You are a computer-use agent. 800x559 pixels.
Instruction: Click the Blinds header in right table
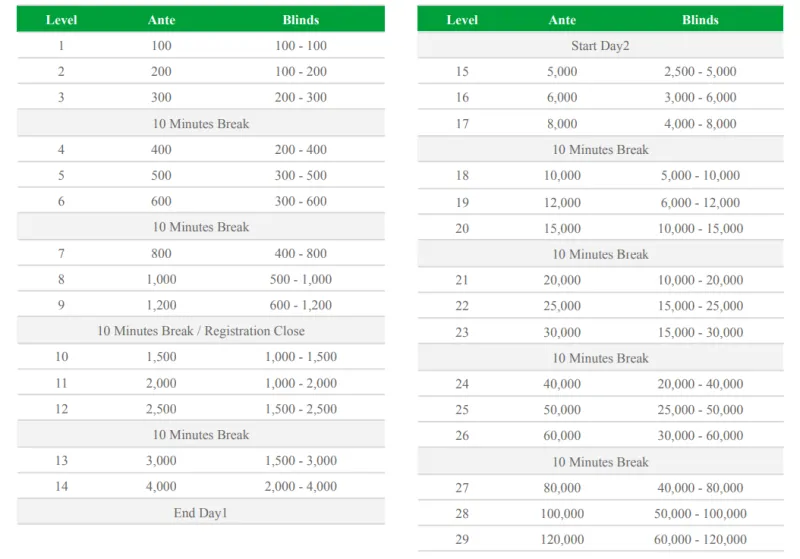click(x=700, y=20)
